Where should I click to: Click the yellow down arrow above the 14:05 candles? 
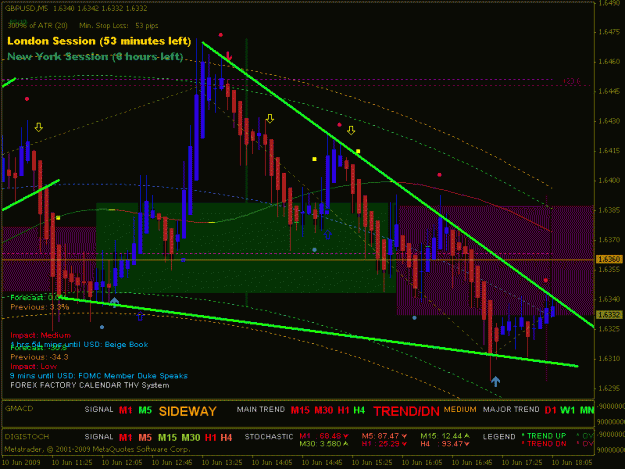(270, 118)
